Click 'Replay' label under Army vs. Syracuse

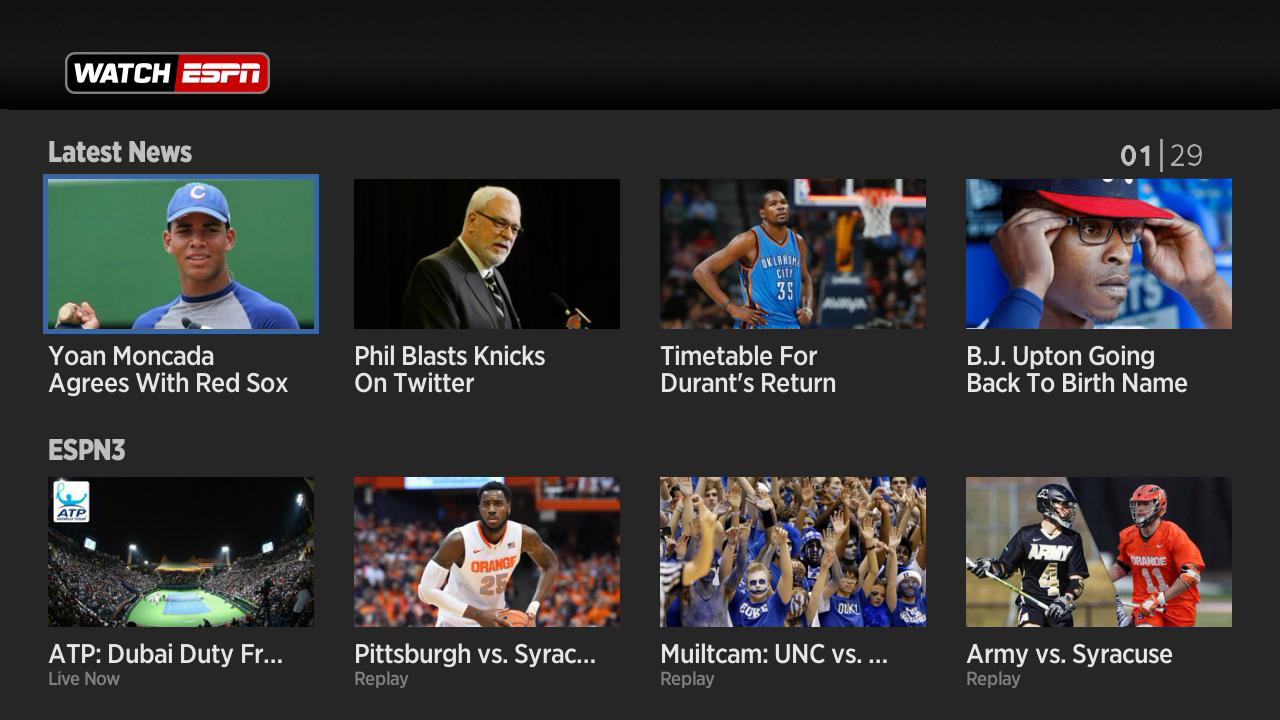(993, 679)
